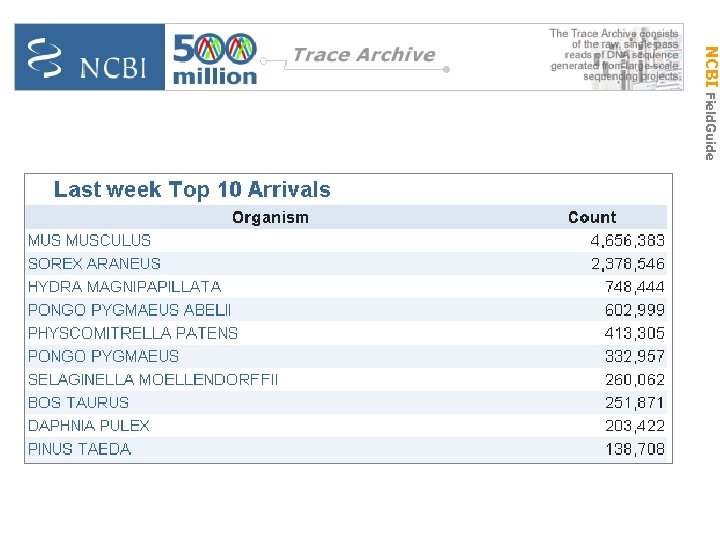
Task: Open PONGO PYGMAEUS ABELII entry
Action: (129, 310)
